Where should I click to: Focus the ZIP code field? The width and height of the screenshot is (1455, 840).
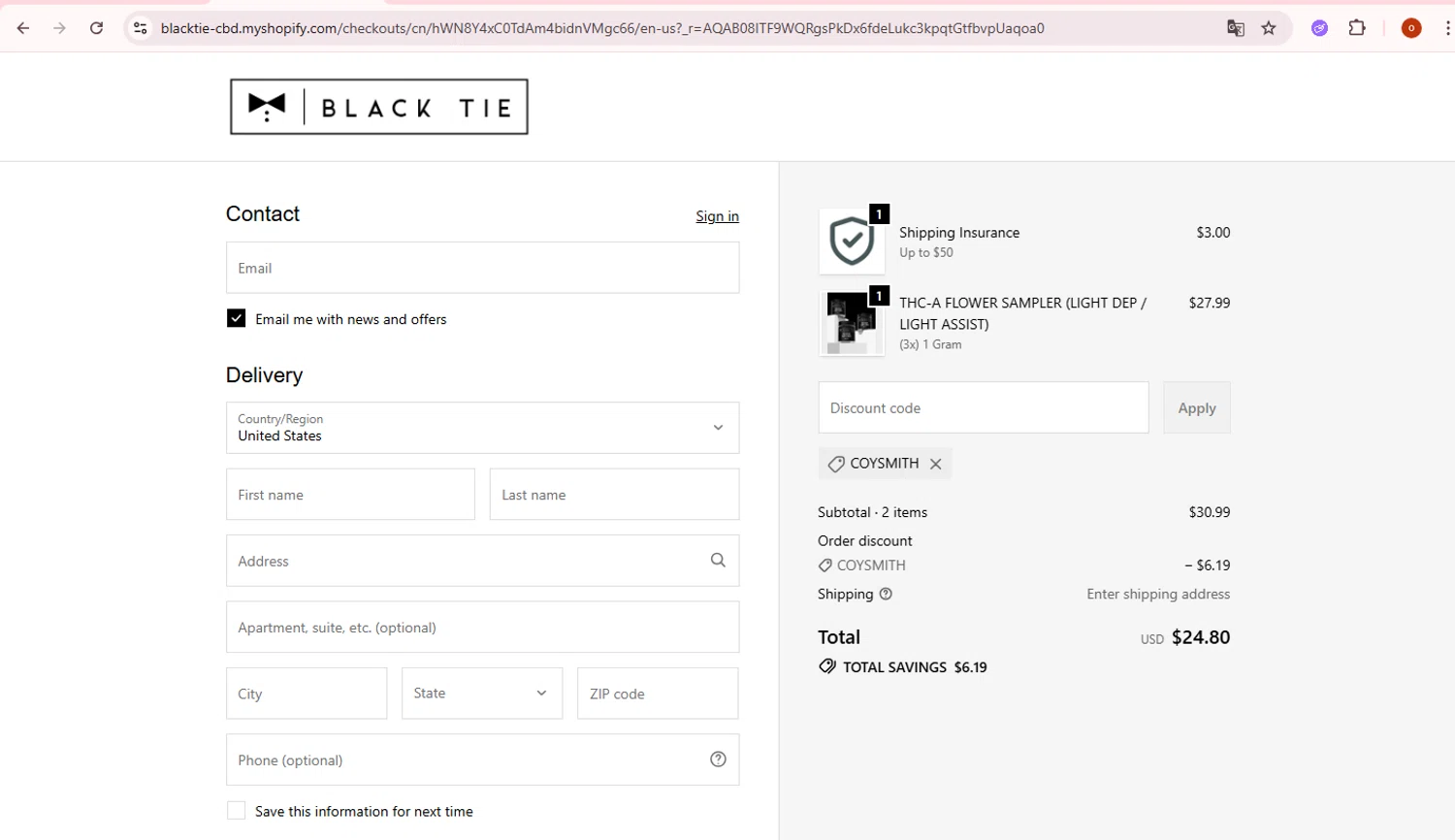[658, 693]
